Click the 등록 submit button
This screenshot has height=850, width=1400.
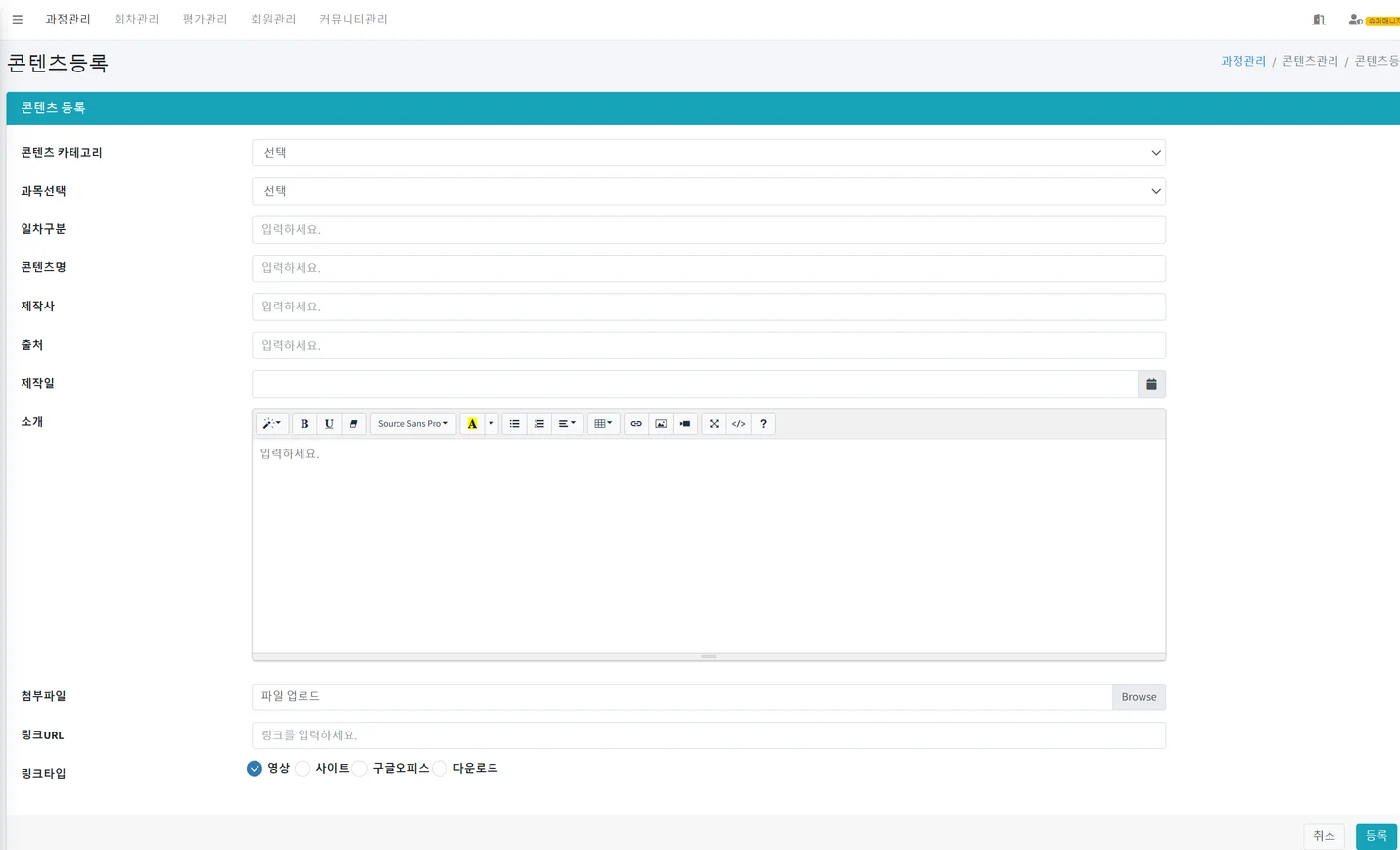(x=1377, y=836)
